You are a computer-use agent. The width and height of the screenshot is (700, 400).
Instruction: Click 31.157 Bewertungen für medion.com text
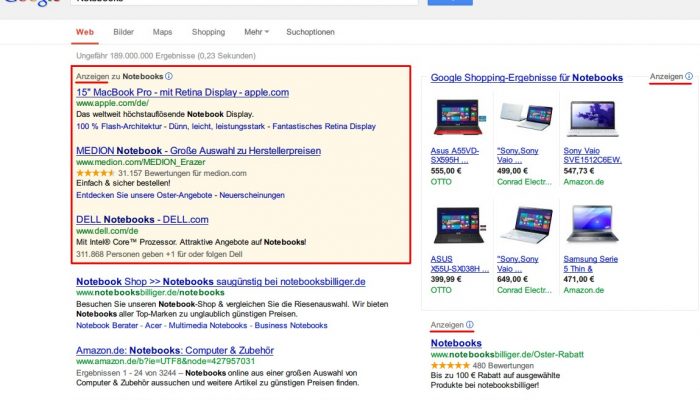[x=182, y=173]
